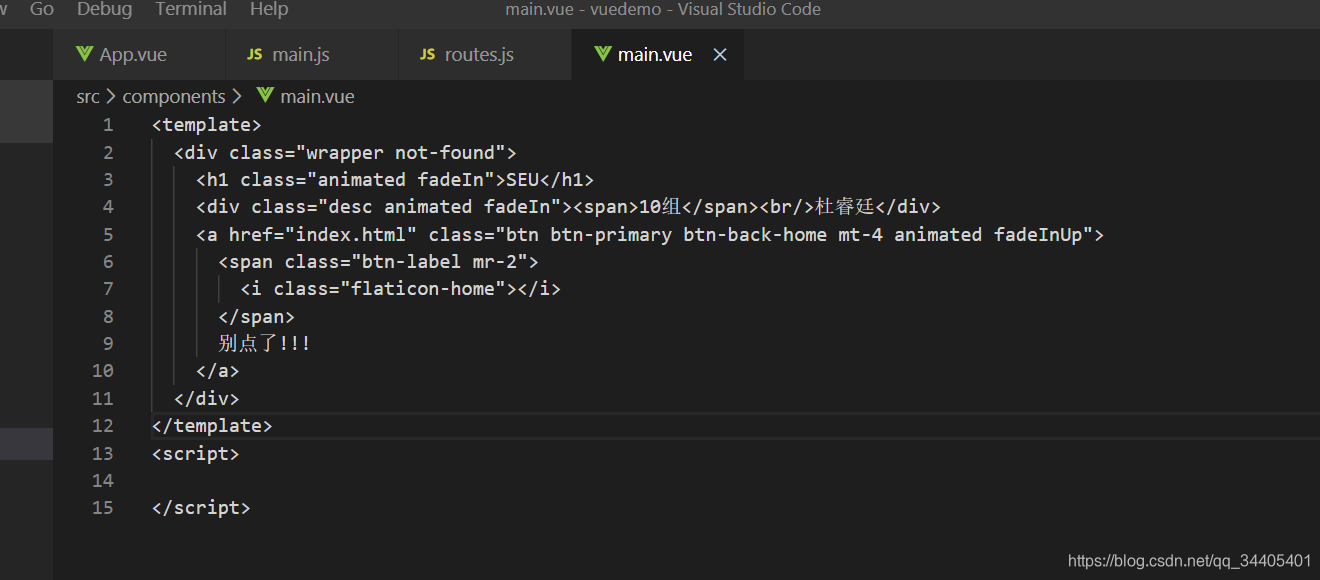Click the Vue icon in the breadcrumb
Image resolution: width=1320 pixels, height=580 pixels.
(x=265, y=96)
